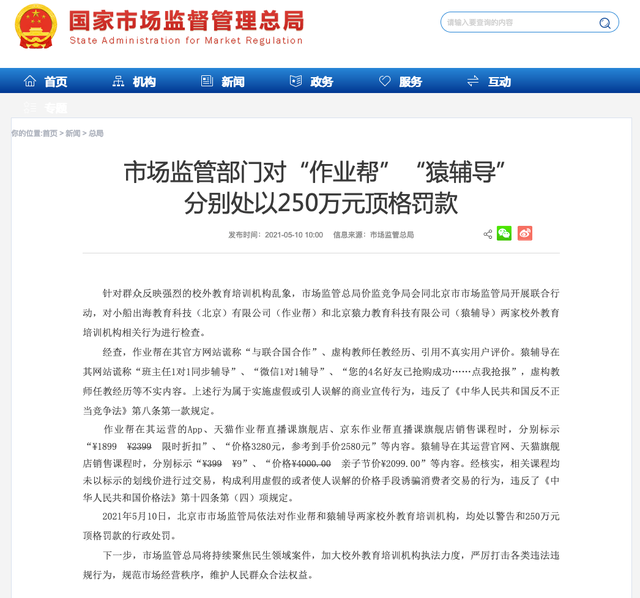Click the struck-through price ¥2399

[x=140, y=447]
